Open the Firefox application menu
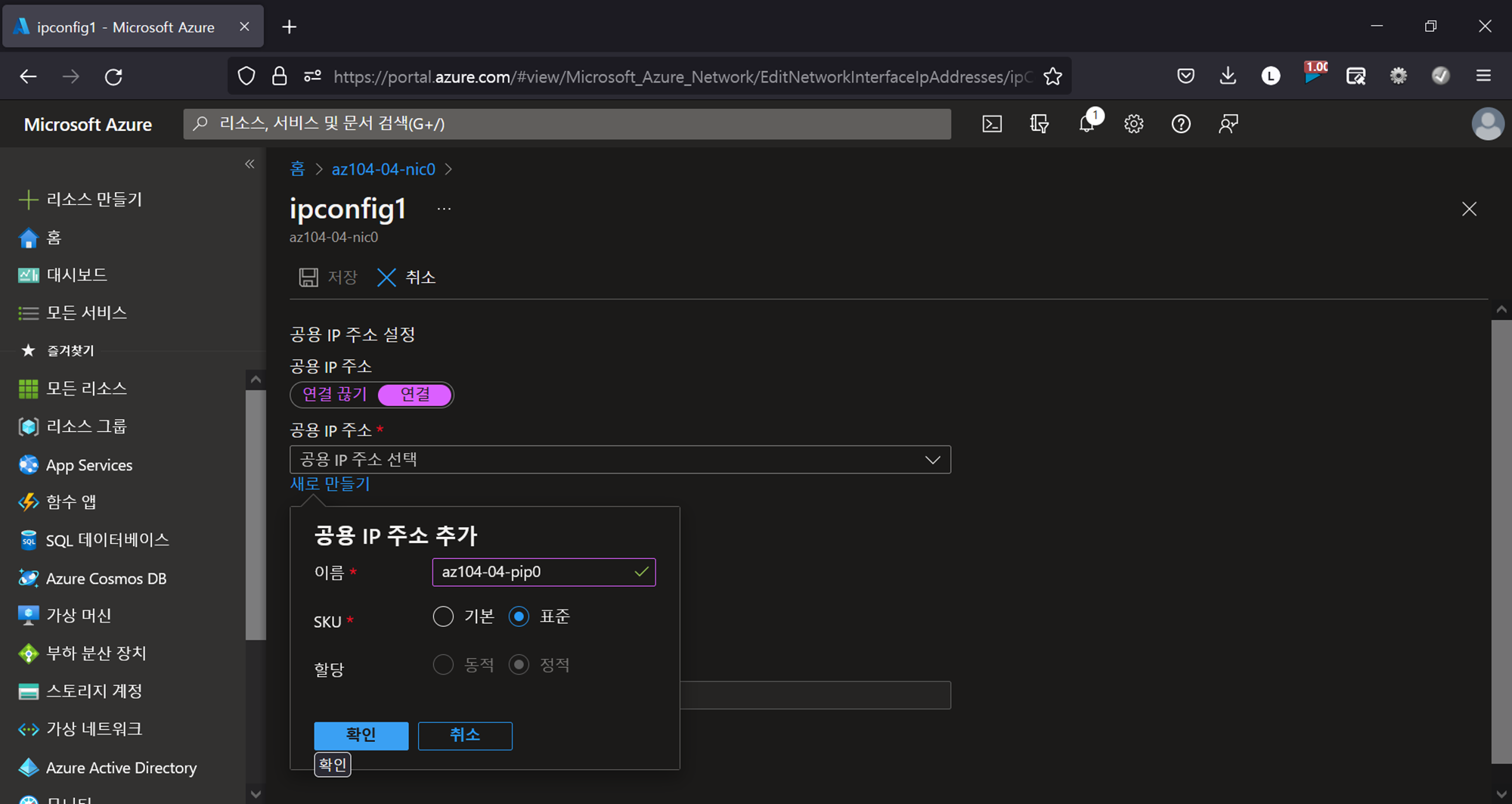 click(x=1483, y=76)
